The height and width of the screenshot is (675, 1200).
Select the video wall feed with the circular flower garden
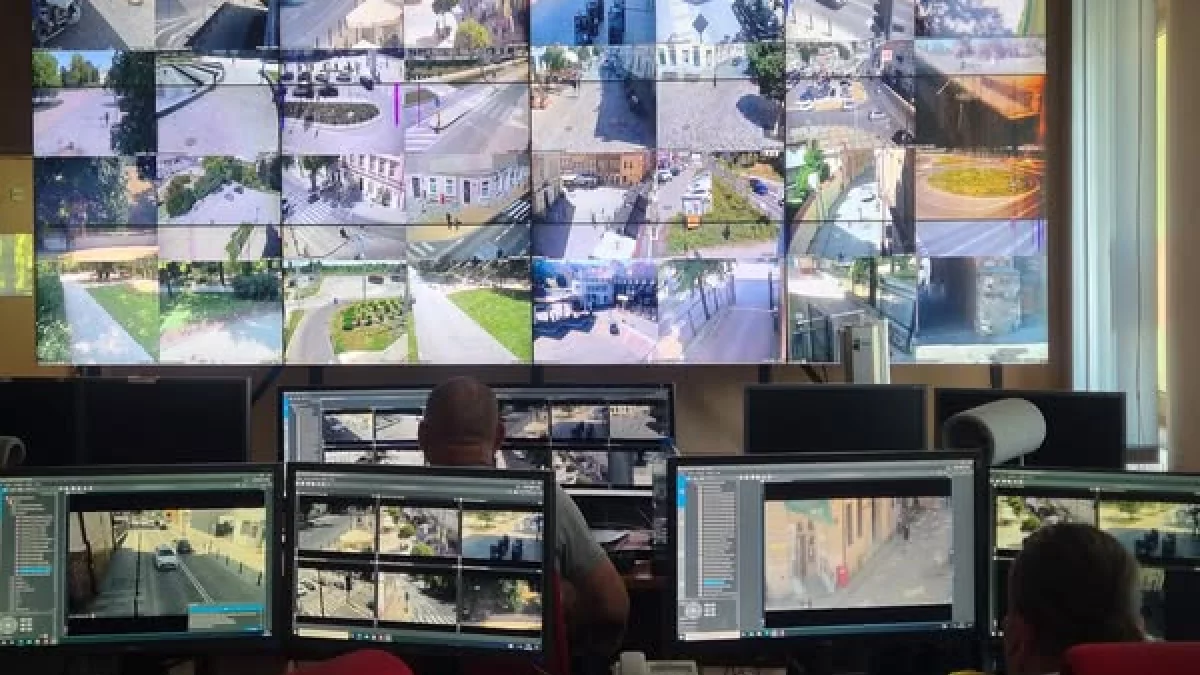368,322
